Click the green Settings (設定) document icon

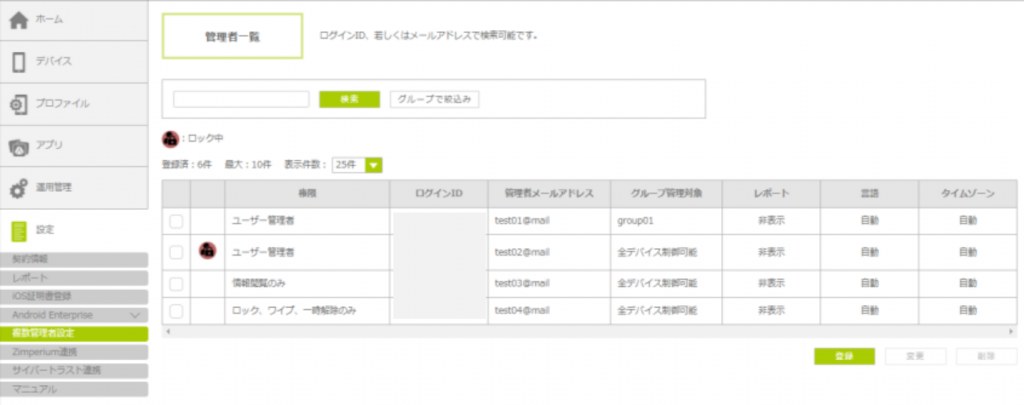(x=19, y=231)
